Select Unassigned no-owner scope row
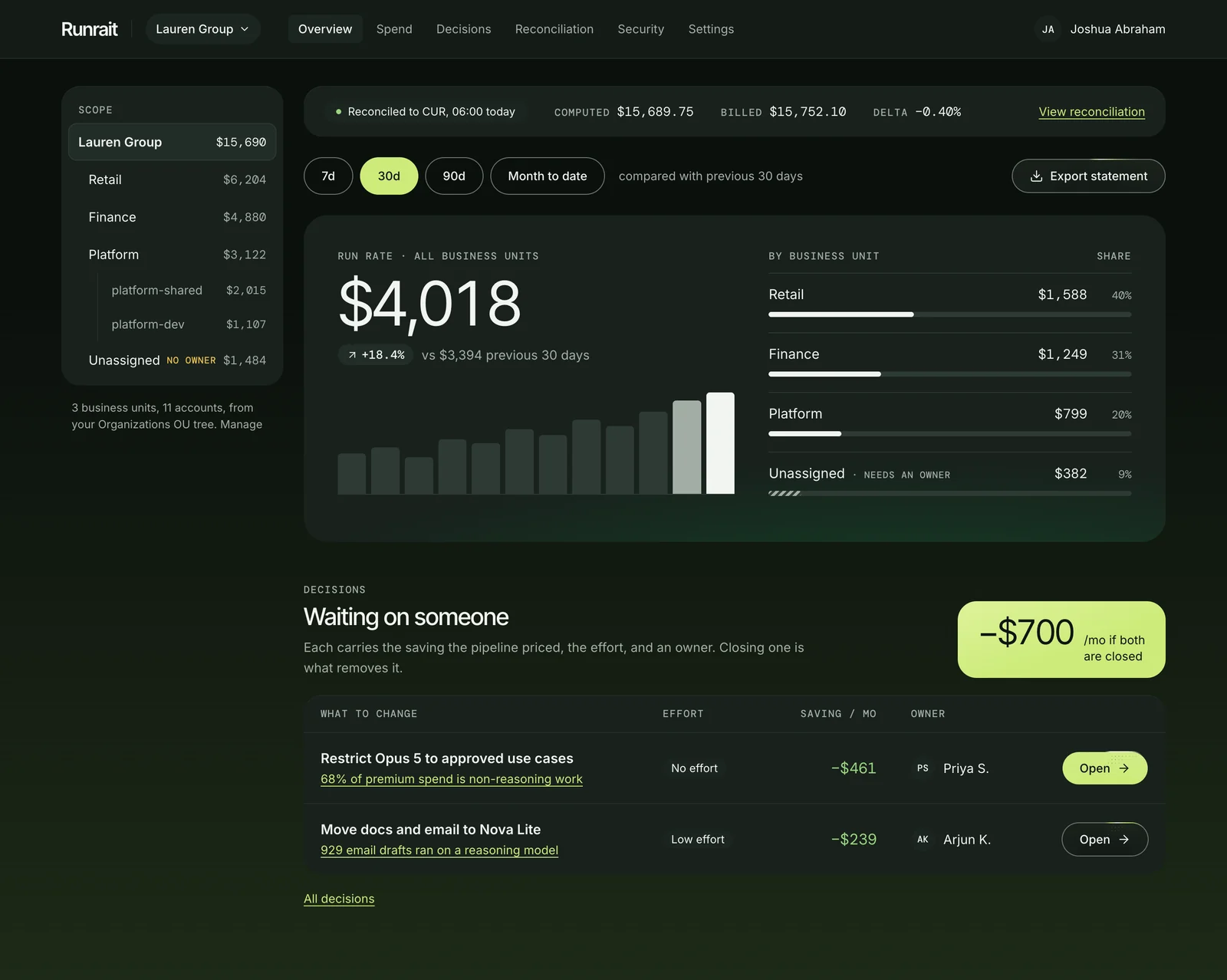1227x980 pixels. click(173, 360)
